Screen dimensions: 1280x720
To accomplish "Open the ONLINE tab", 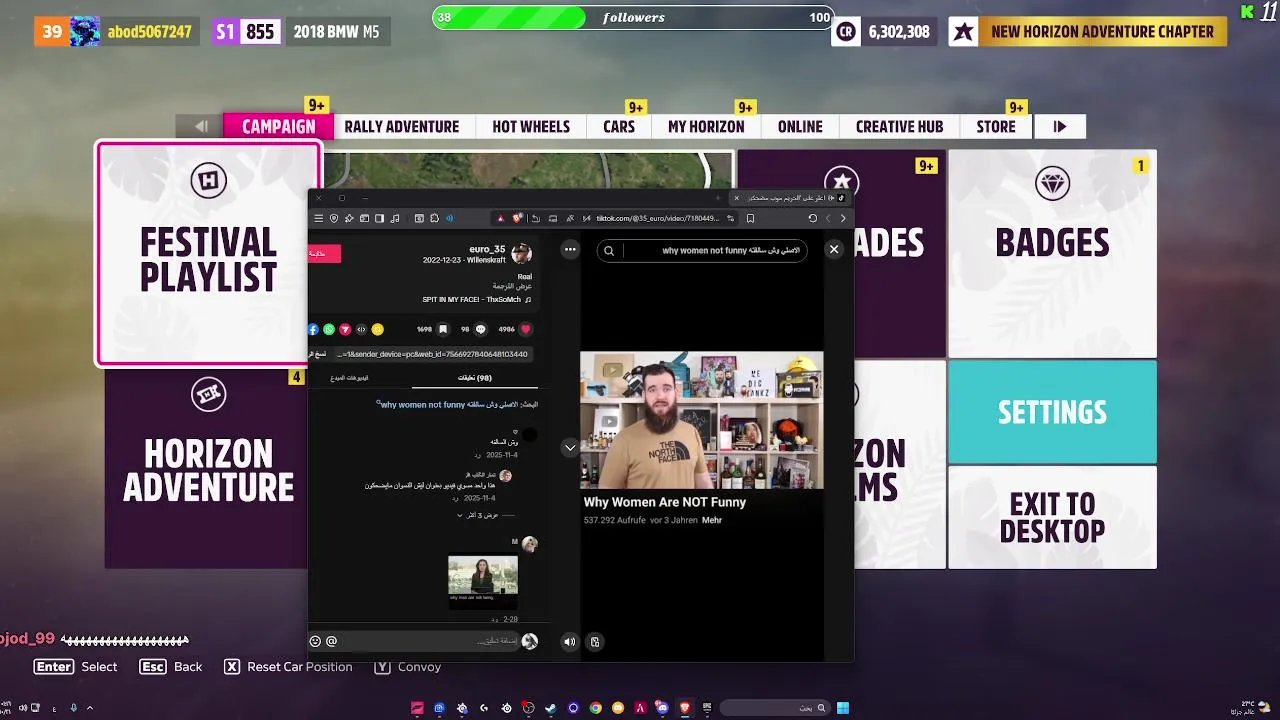I will [x=800, y=127].
